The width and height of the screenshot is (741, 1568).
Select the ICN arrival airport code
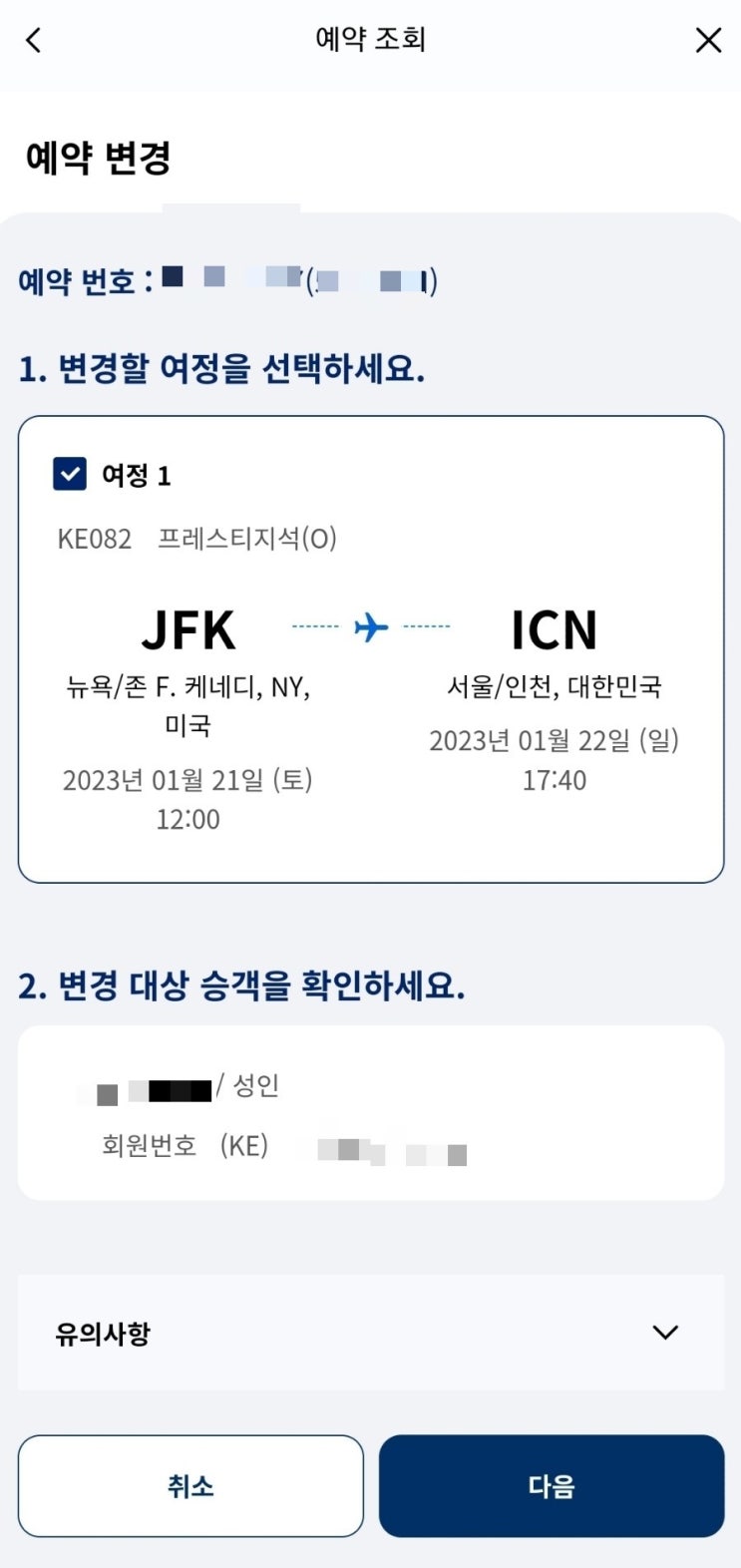(x=554, y=630)
